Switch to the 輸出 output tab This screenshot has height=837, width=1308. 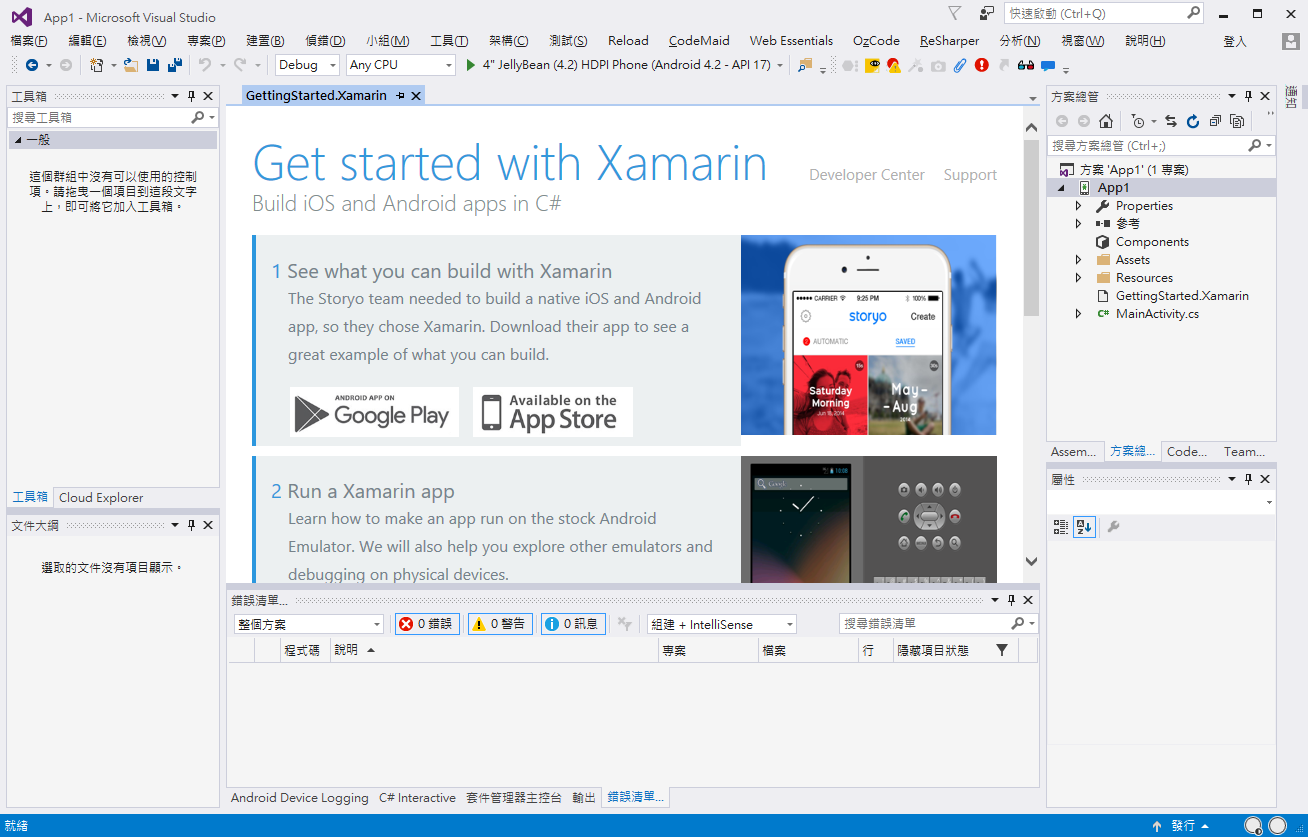pos(584,798)
